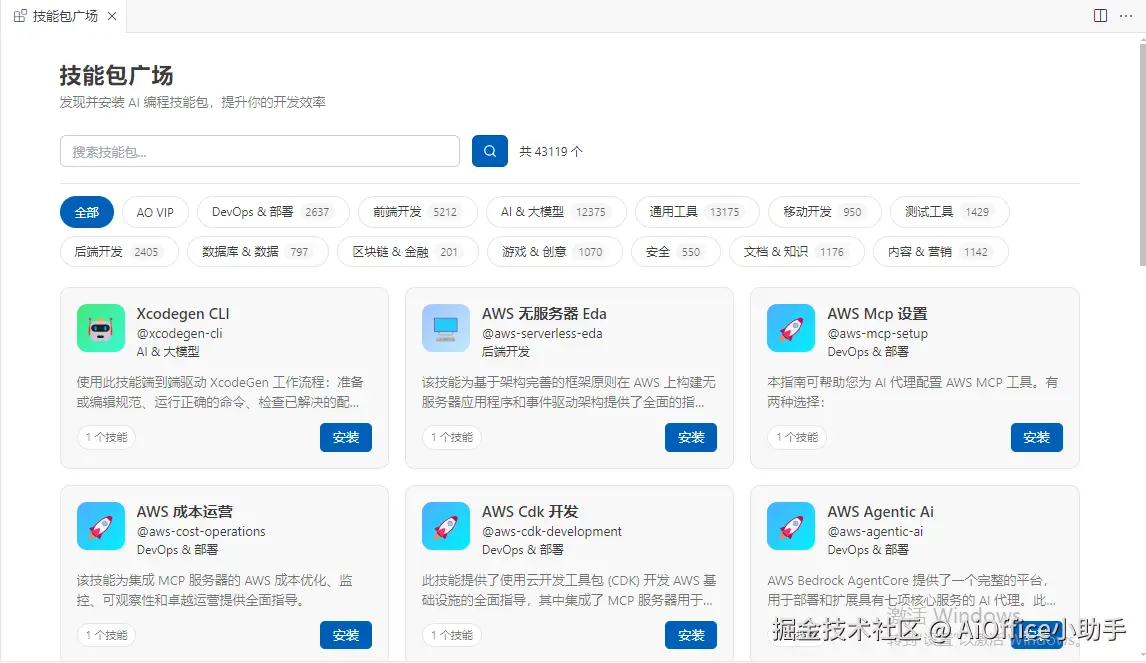Click the search magnifier button
The width and height of the screenshot is (1146, 663).
490,151
